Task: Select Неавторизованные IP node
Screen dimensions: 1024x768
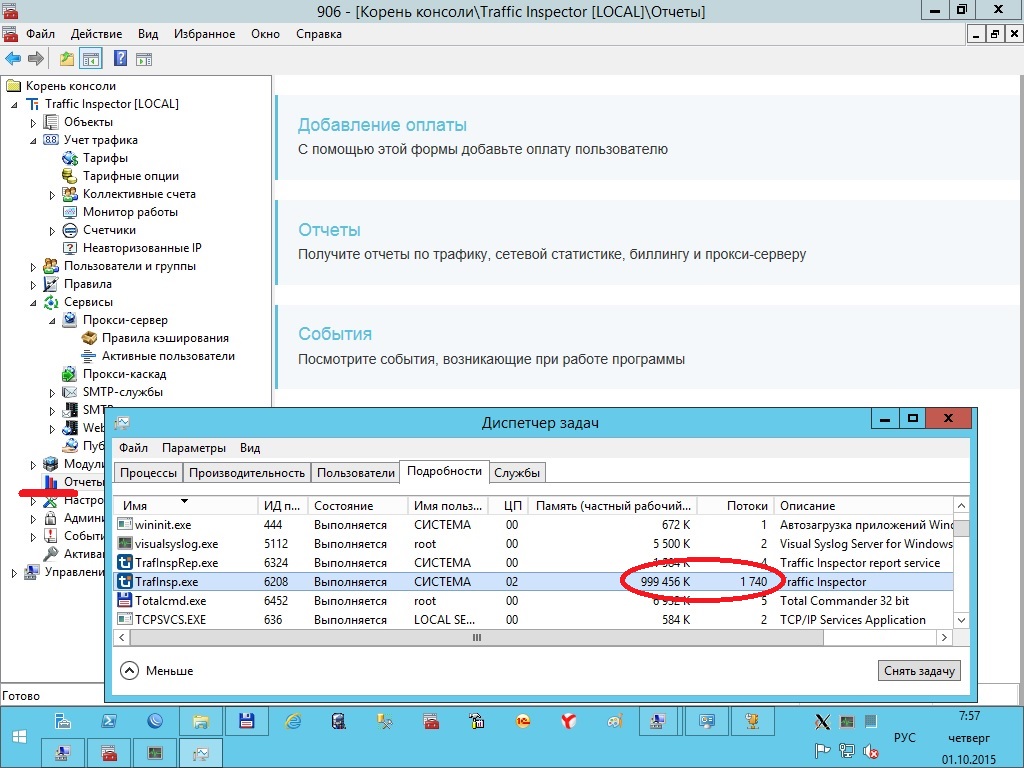Action: (142, 248)
